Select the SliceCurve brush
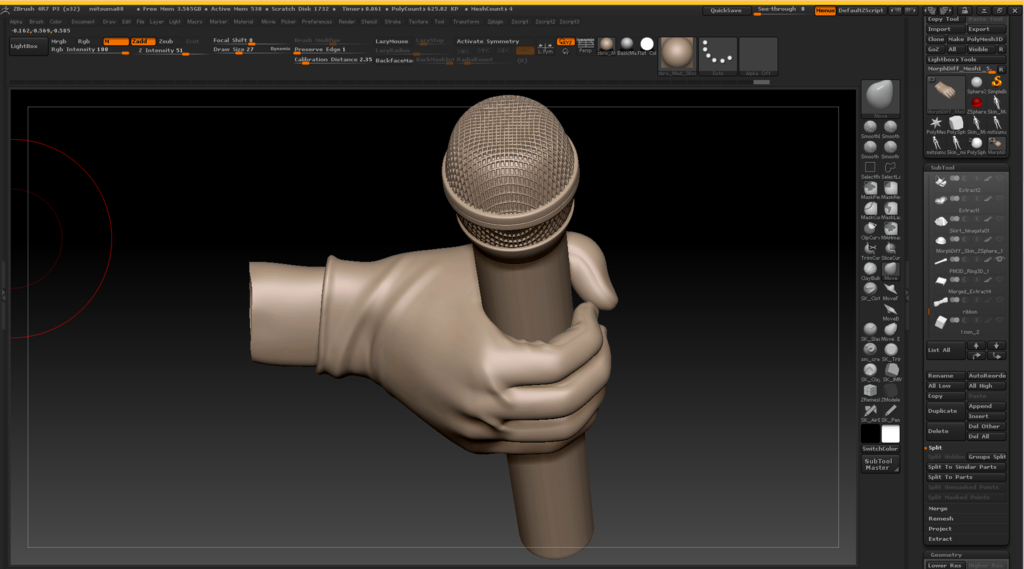Image resolution: width=1024 pixels, height=569 pixels. (x=890, y=249)
